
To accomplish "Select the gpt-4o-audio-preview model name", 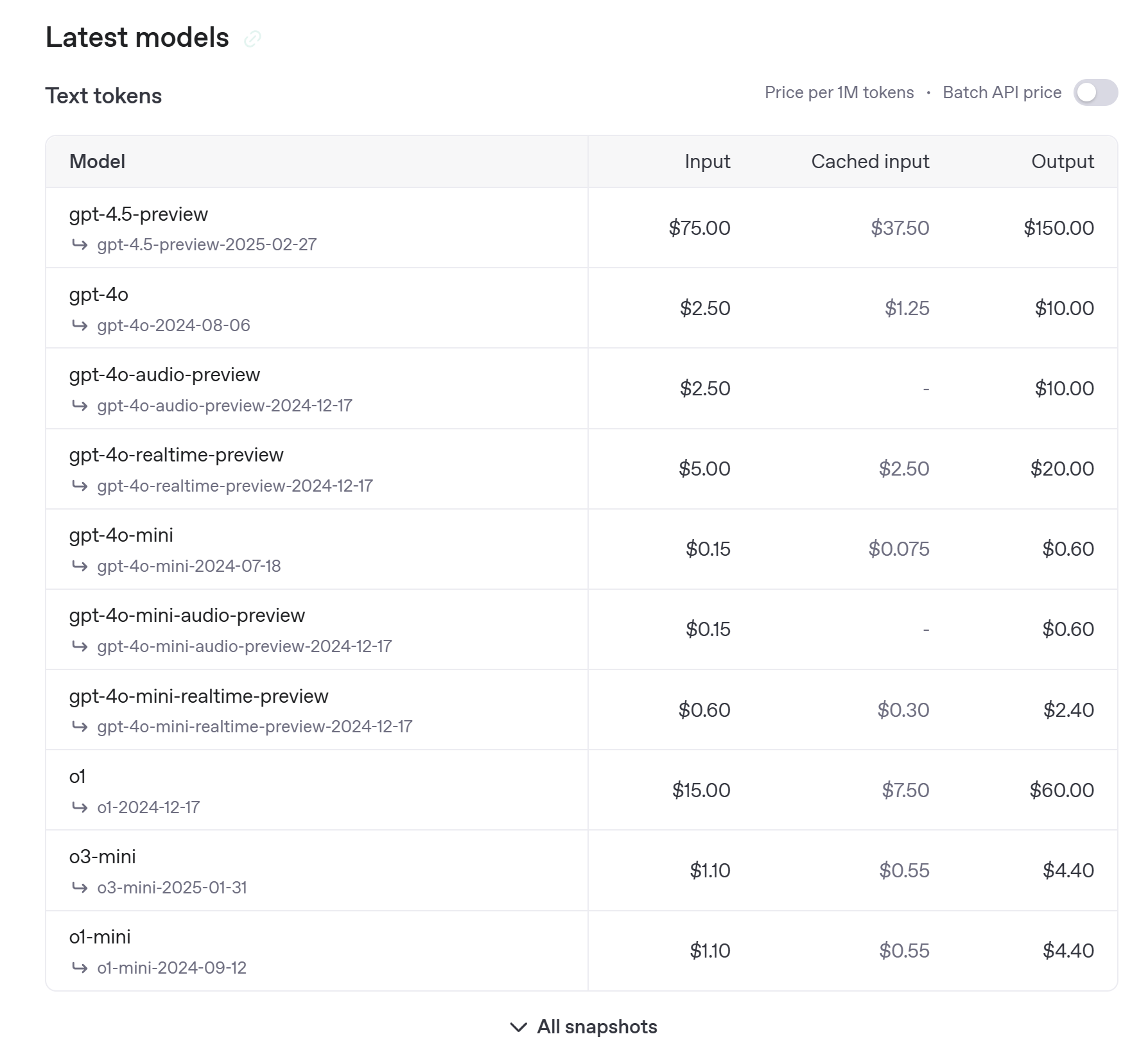I will pyautogui.click(x=164, y=374).
